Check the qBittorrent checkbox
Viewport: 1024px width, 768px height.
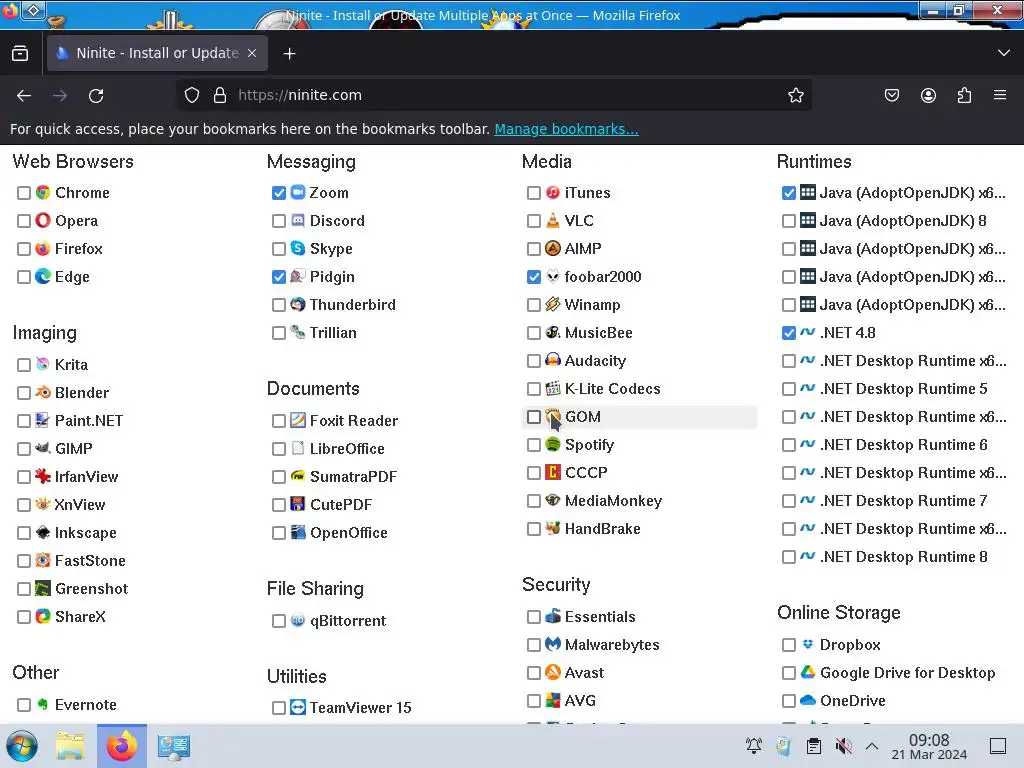(x=279, y=620)
